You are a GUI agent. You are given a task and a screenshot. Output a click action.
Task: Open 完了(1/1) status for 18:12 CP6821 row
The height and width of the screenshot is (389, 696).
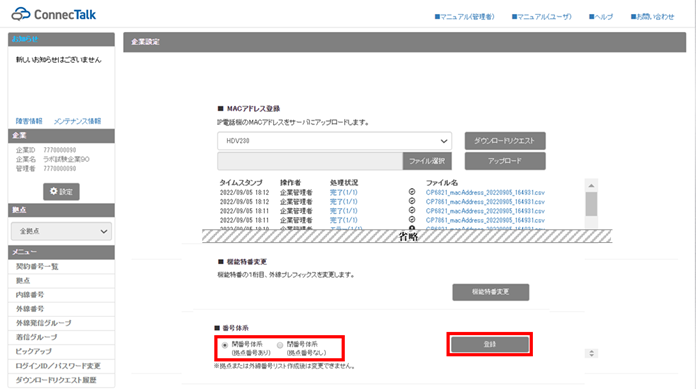tap(344, 192)
